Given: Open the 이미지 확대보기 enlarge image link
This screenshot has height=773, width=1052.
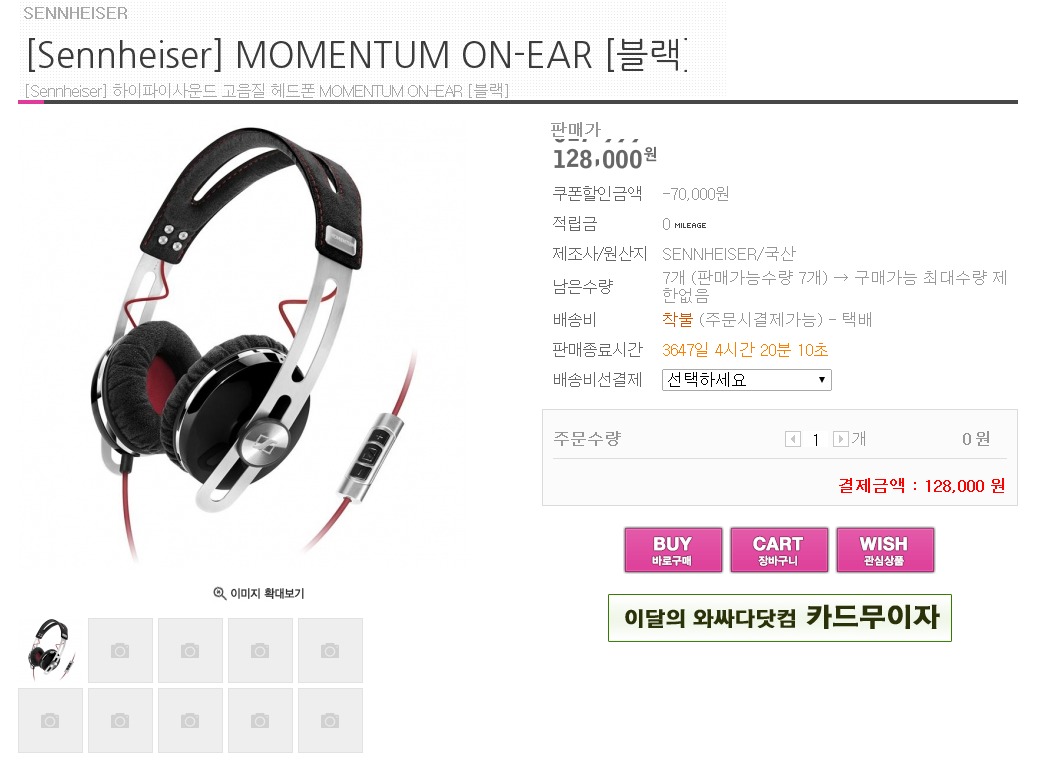Looking at the screenshot, I should (259, 593).
